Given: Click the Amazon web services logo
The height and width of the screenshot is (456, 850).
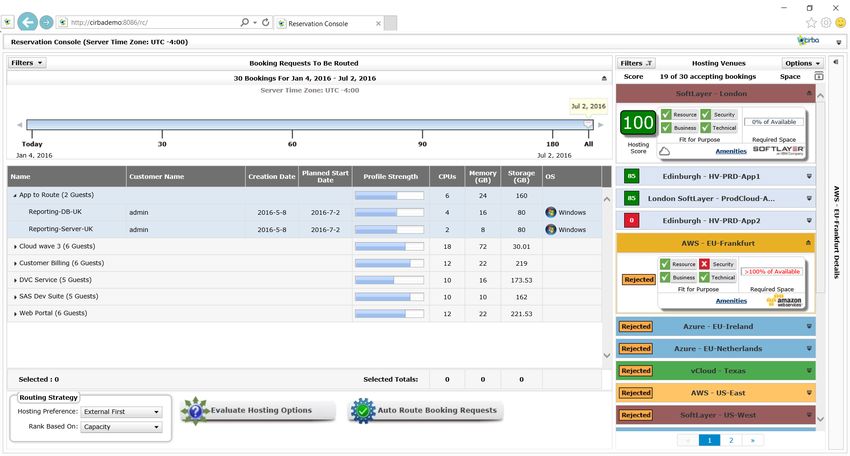Looking at the screenshot, I should point(784,300).
